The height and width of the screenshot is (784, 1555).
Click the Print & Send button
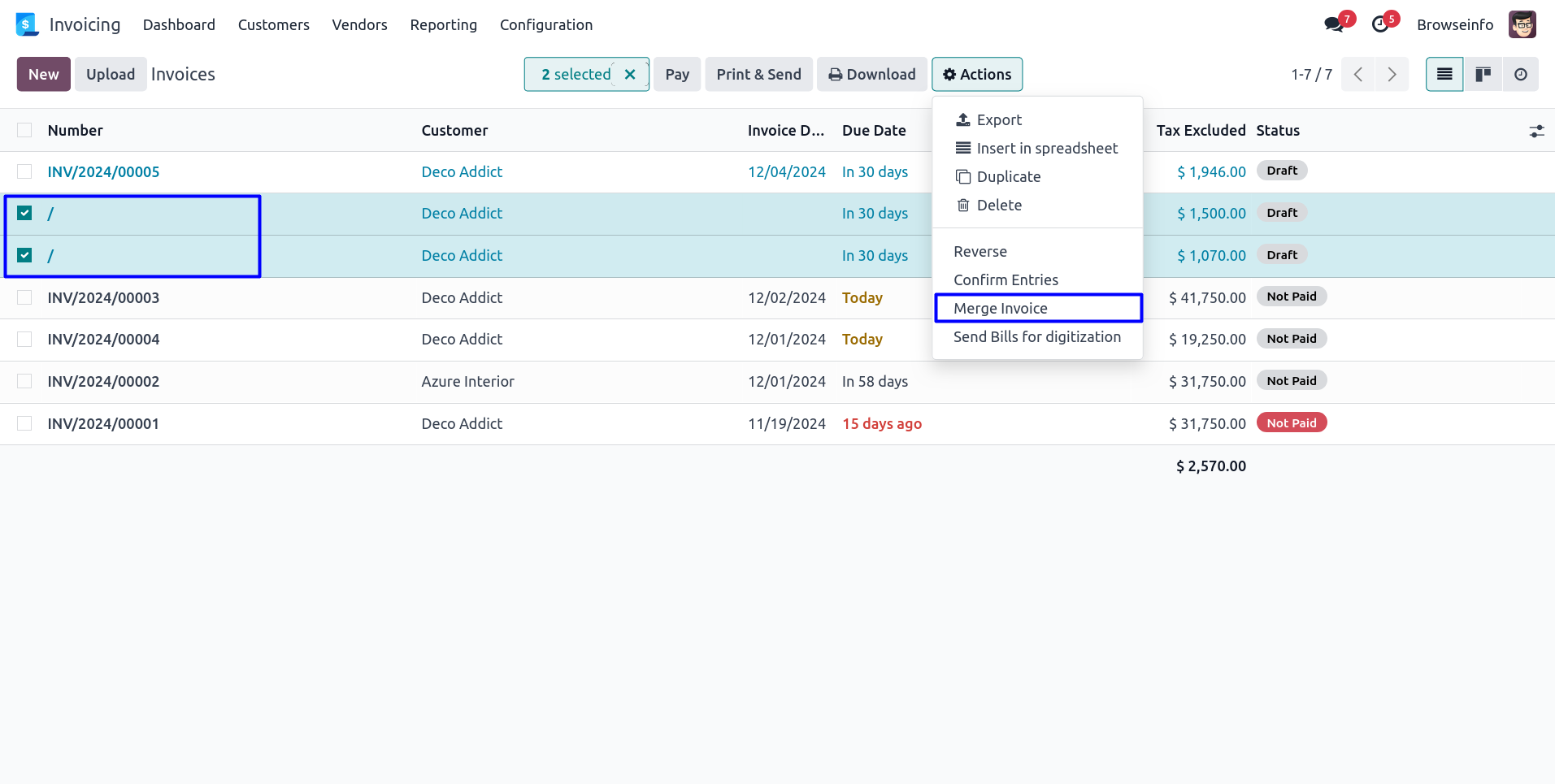click(x=758, y=75)
